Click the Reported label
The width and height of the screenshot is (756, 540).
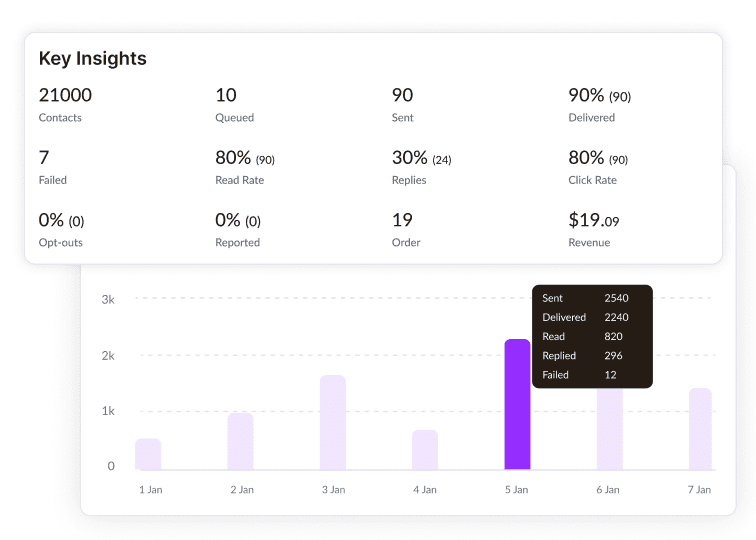click(x=238, y=243)
